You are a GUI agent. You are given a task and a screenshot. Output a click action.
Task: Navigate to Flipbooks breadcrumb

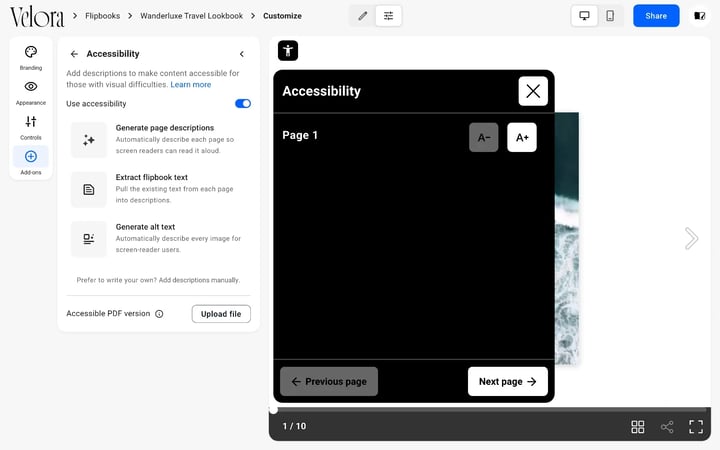click(102, 16)
